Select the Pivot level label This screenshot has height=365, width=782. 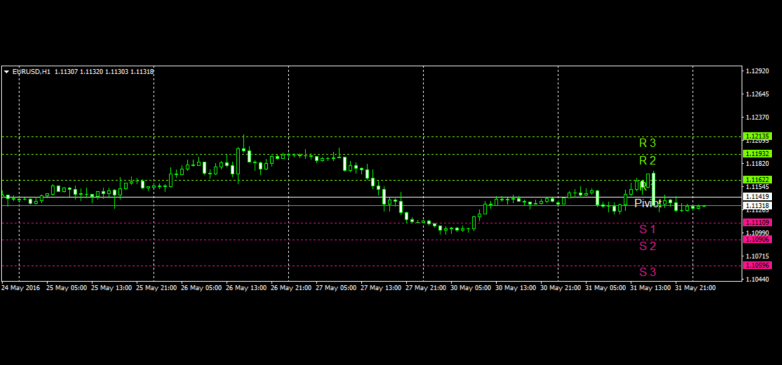648,203
